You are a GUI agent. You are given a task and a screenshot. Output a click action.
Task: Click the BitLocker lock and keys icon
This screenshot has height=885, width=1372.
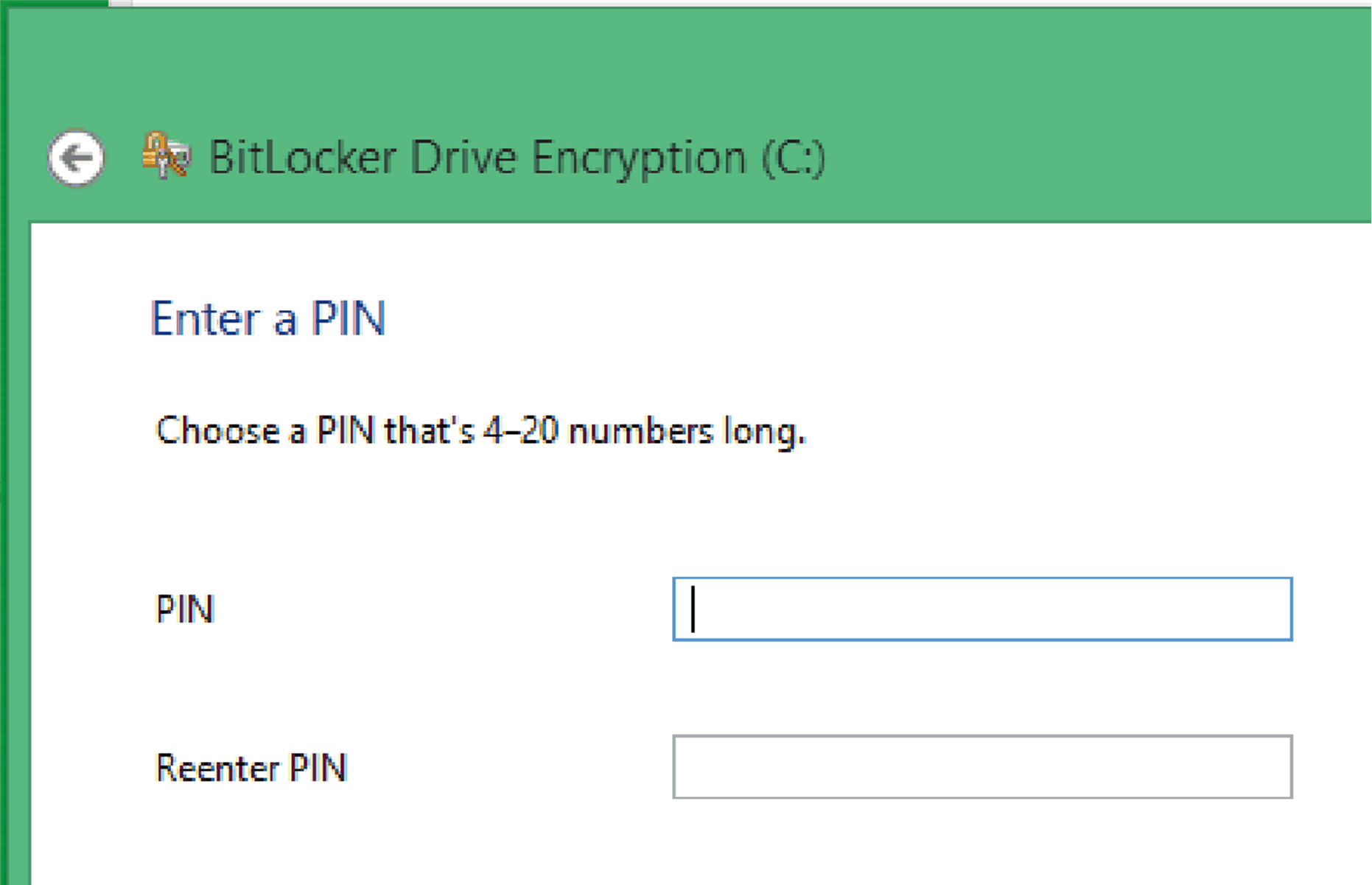point(166,155)
